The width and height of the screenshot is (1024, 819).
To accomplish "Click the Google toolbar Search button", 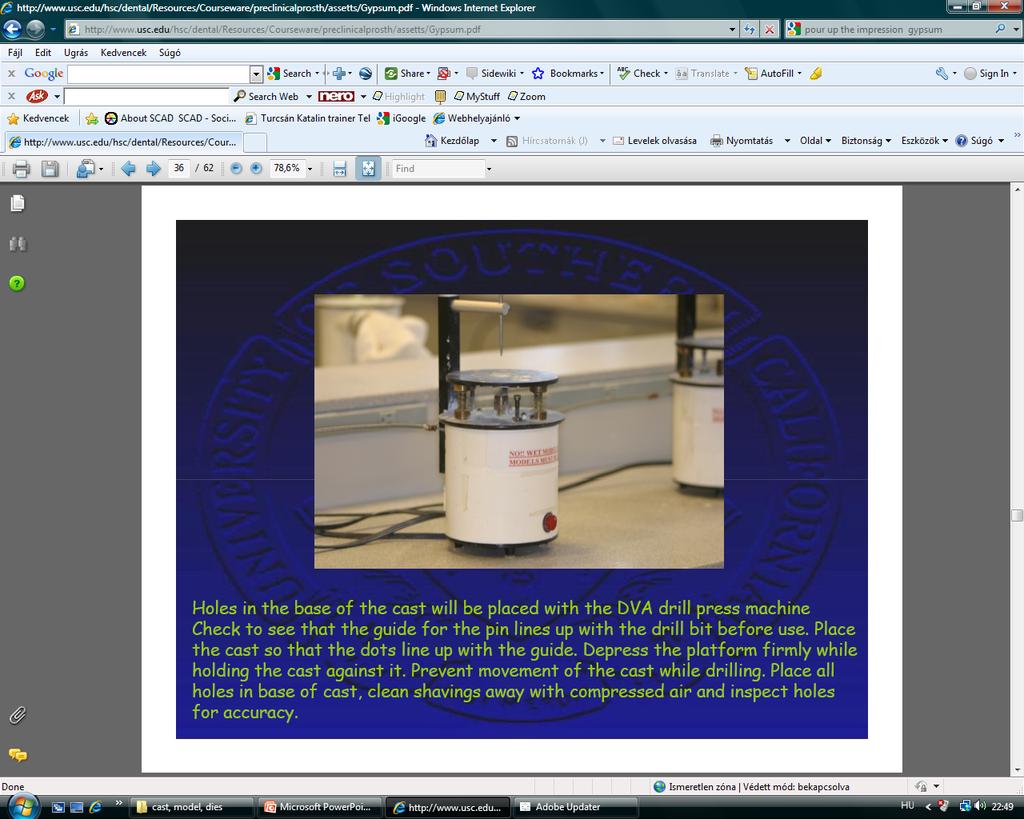I will point(290,74).
